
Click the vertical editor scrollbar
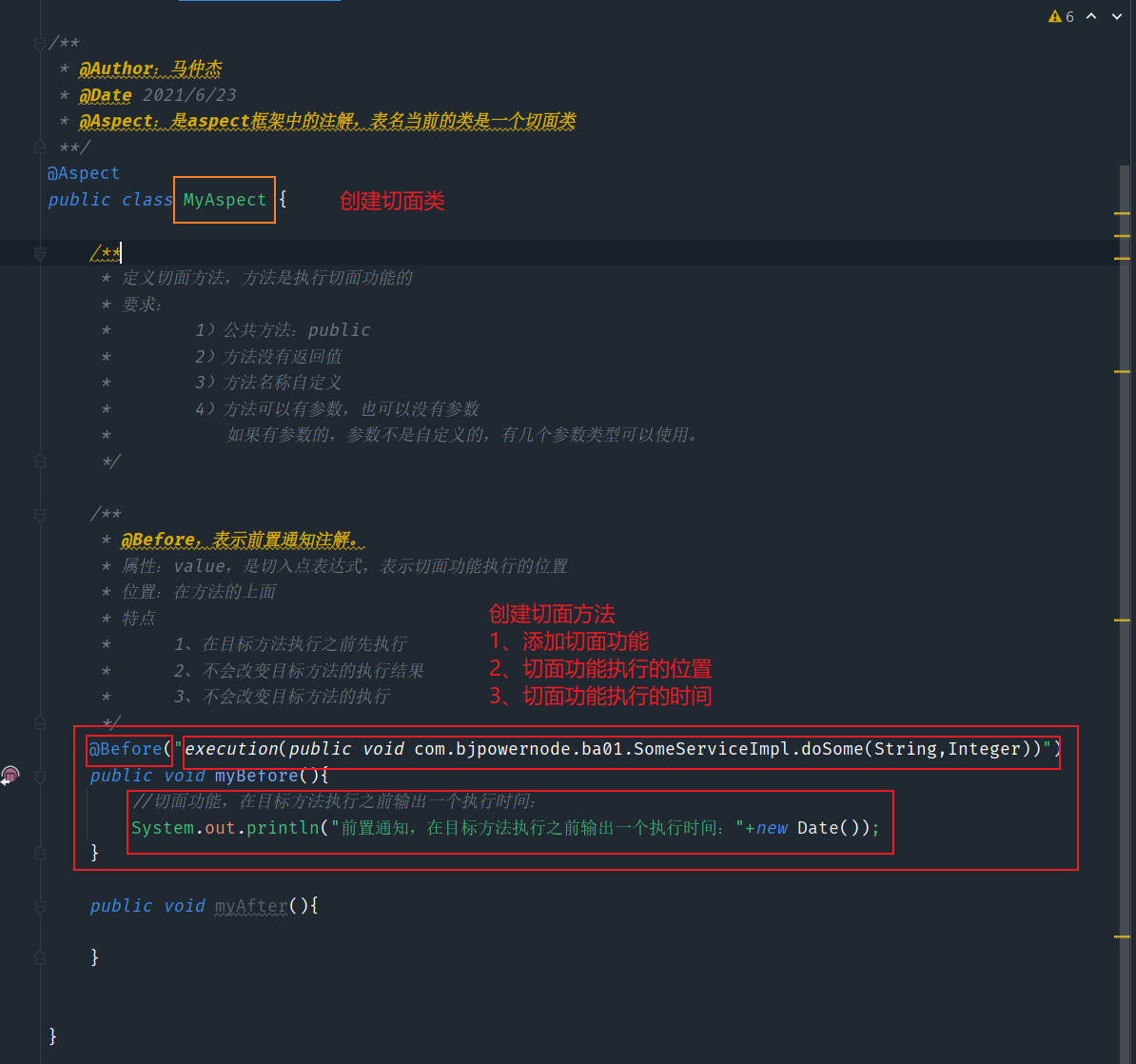point(1125,615)
